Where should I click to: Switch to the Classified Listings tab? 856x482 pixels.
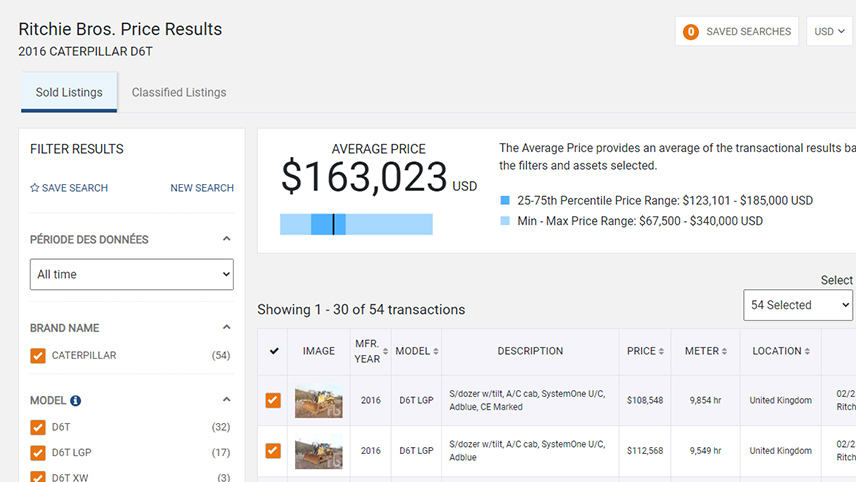pyautogui.click(x=179, y=92)
